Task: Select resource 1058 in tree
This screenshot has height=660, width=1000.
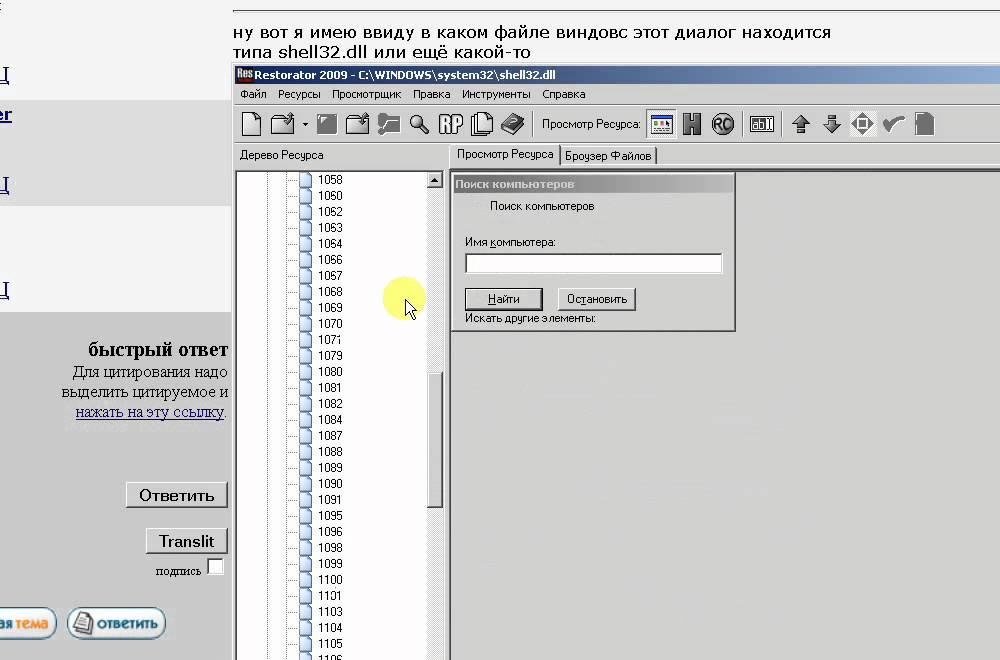Action: click(x=330, y=180)
